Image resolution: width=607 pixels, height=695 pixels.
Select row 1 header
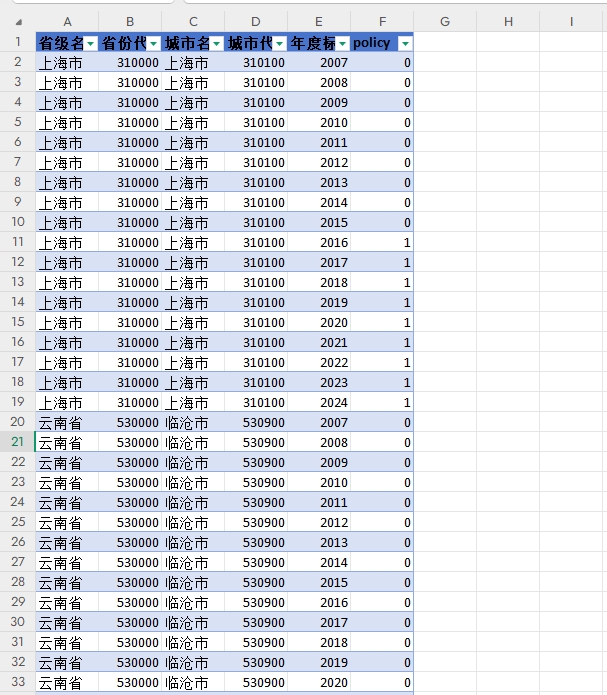point(18,42)
